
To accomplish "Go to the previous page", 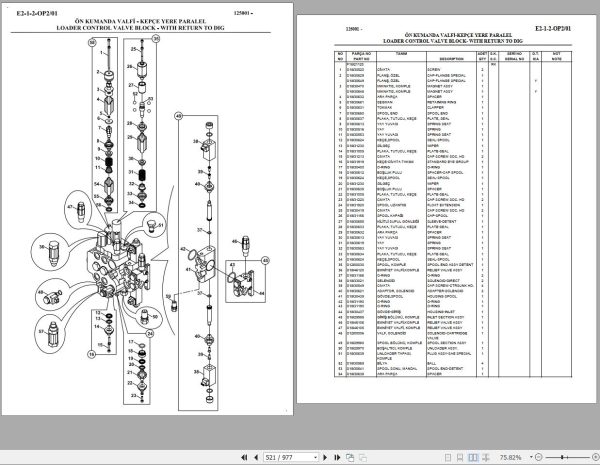I will click(256, 457).
